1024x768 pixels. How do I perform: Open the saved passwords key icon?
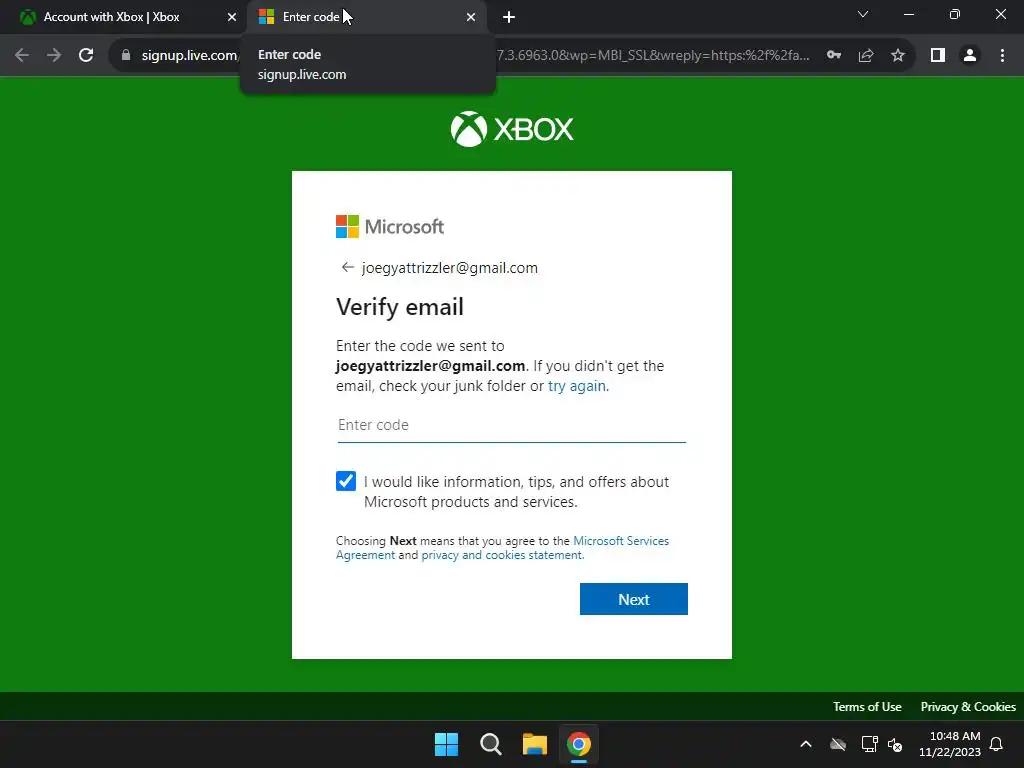[834, 56]
